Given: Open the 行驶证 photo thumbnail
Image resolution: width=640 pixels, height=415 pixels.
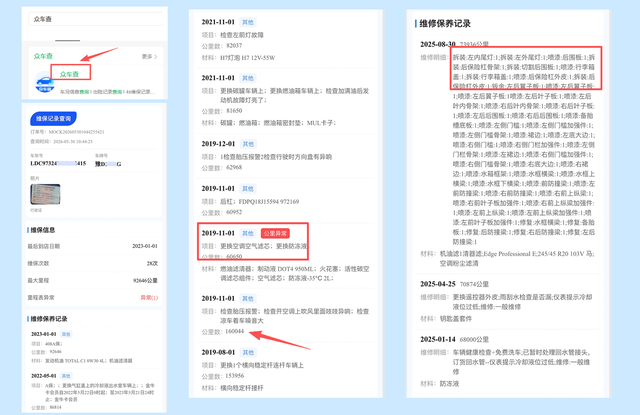Looking at the screenshot, I should 45,194.
